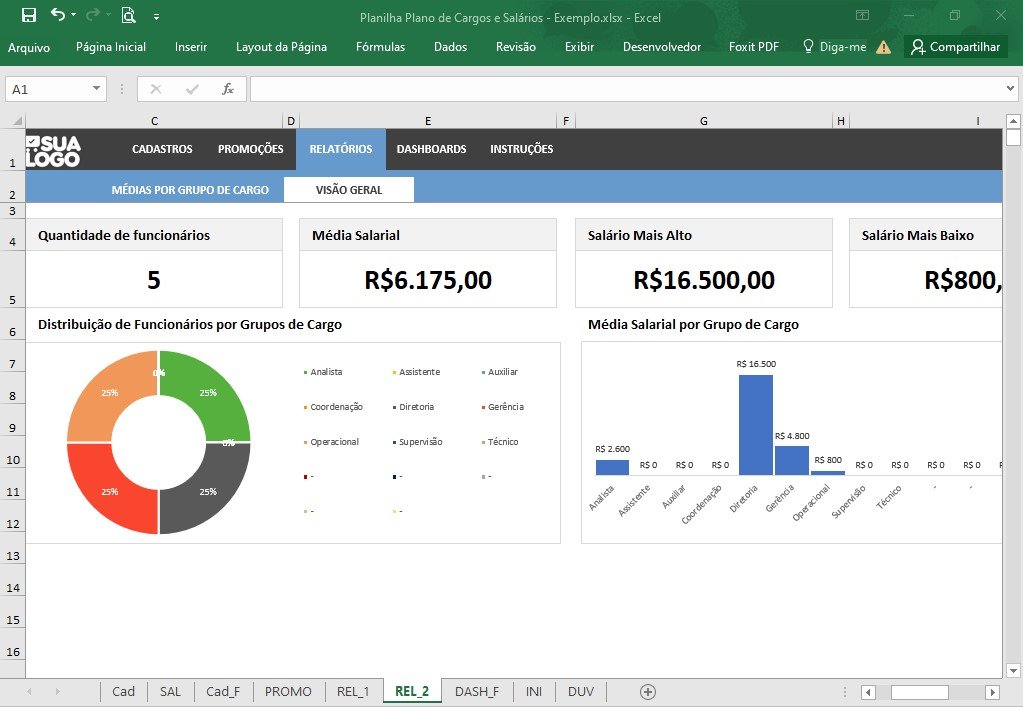Open the PROMO sheet tab
1023x707 pixels.
pos(288,691)
